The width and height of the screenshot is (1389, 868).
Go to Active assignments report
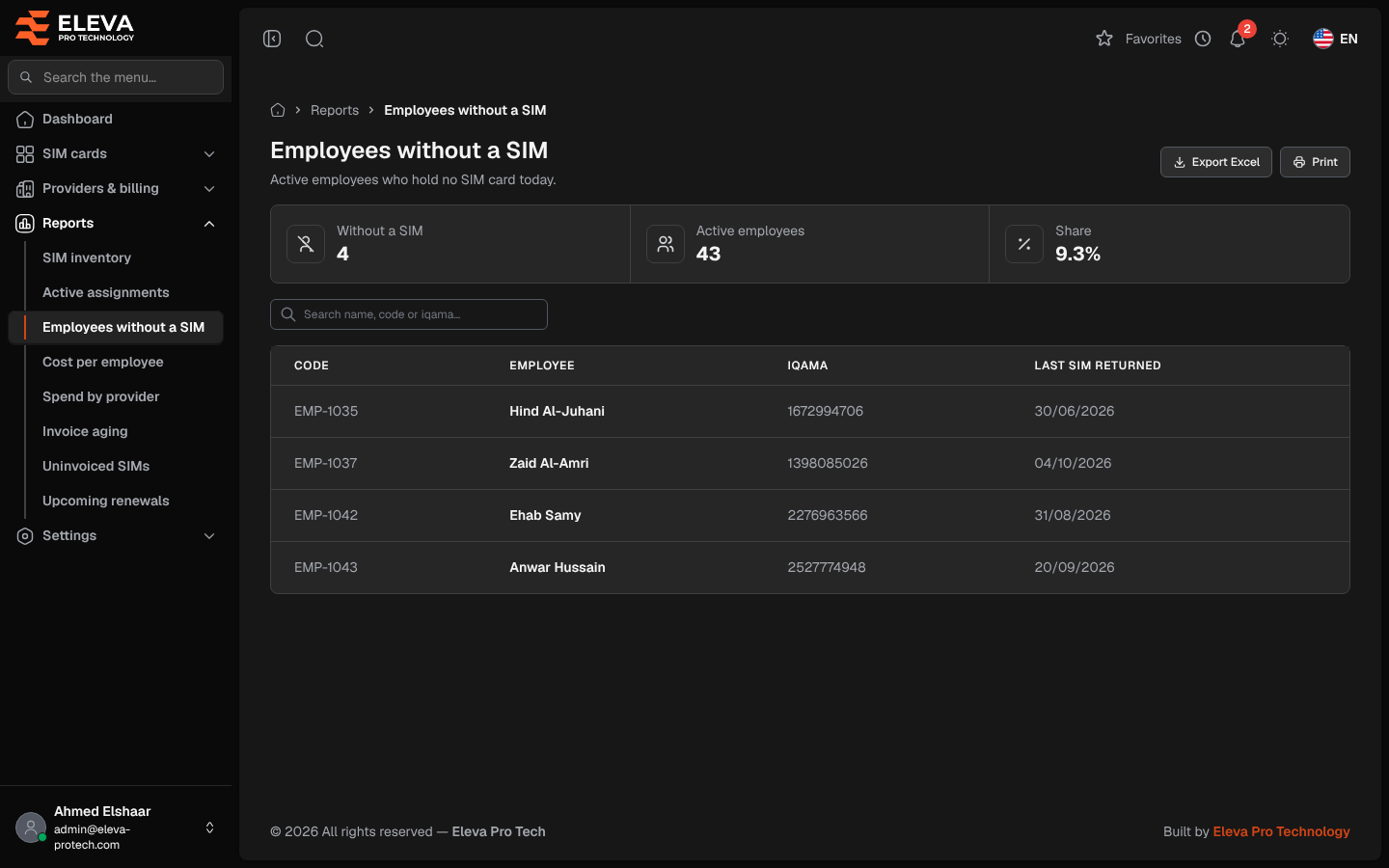[x=106, y=292]
